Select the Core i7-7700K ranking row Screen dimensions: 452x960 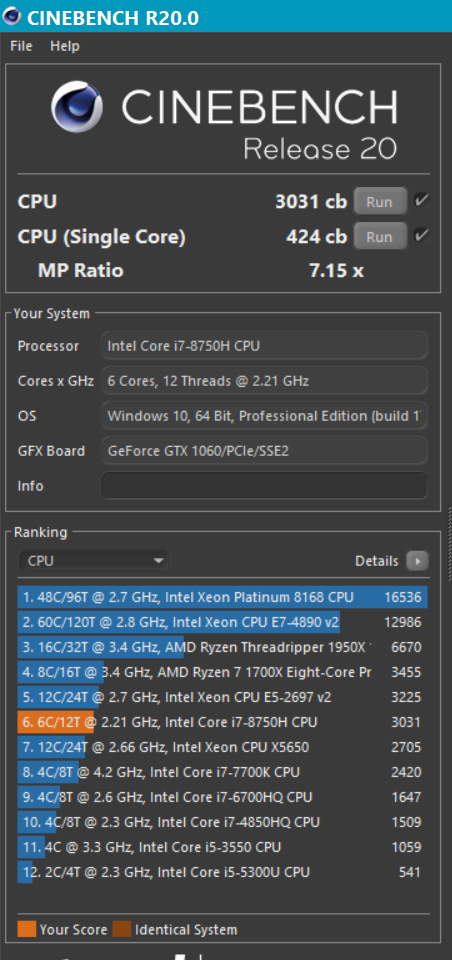pos(222,772)
